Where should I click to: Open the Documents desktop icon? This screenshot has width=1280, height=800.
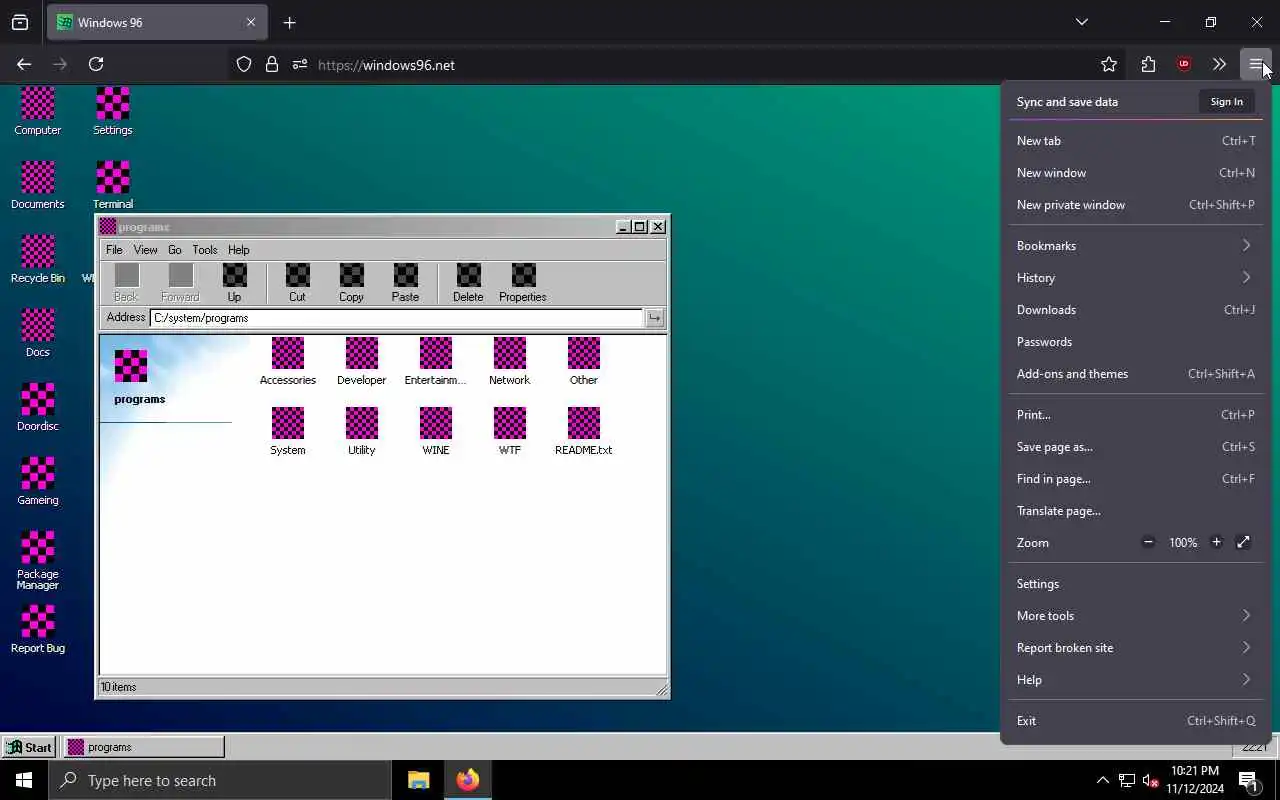(x=38, y=185)
